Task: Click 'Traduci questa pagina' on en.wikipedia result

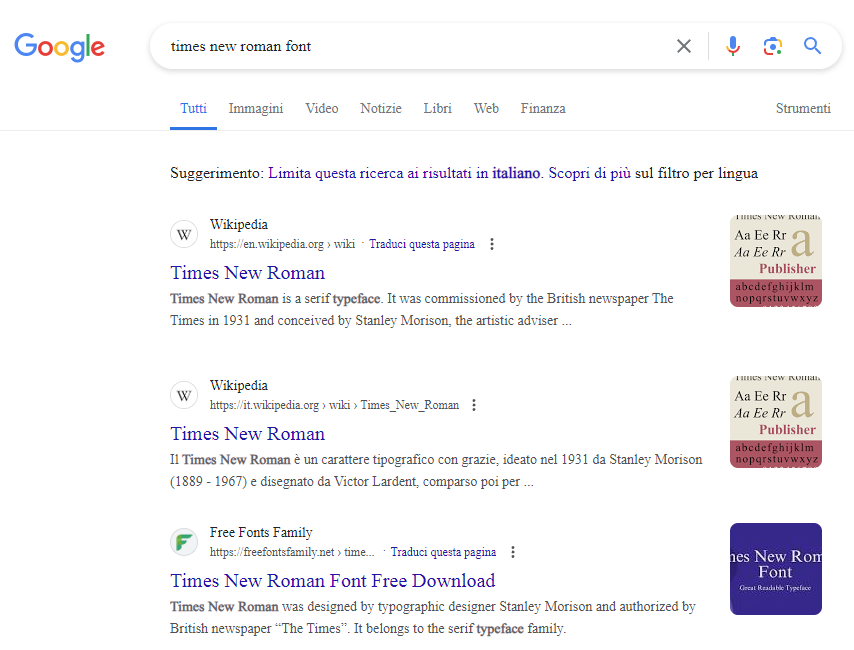Action: [x=422, y=244]
